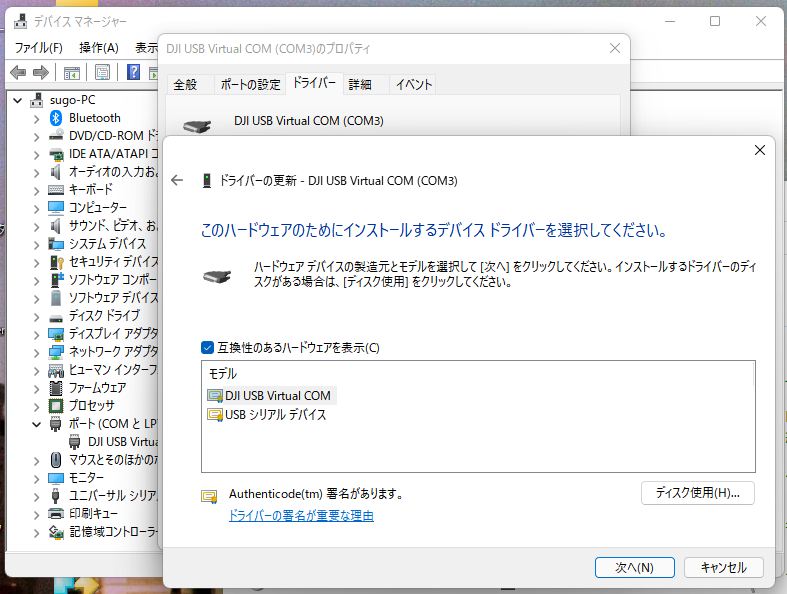This screenshot has width=787, height=594.
Task: Click the security device (セキュリティ デバイス) icon
Action: (56, 262)
